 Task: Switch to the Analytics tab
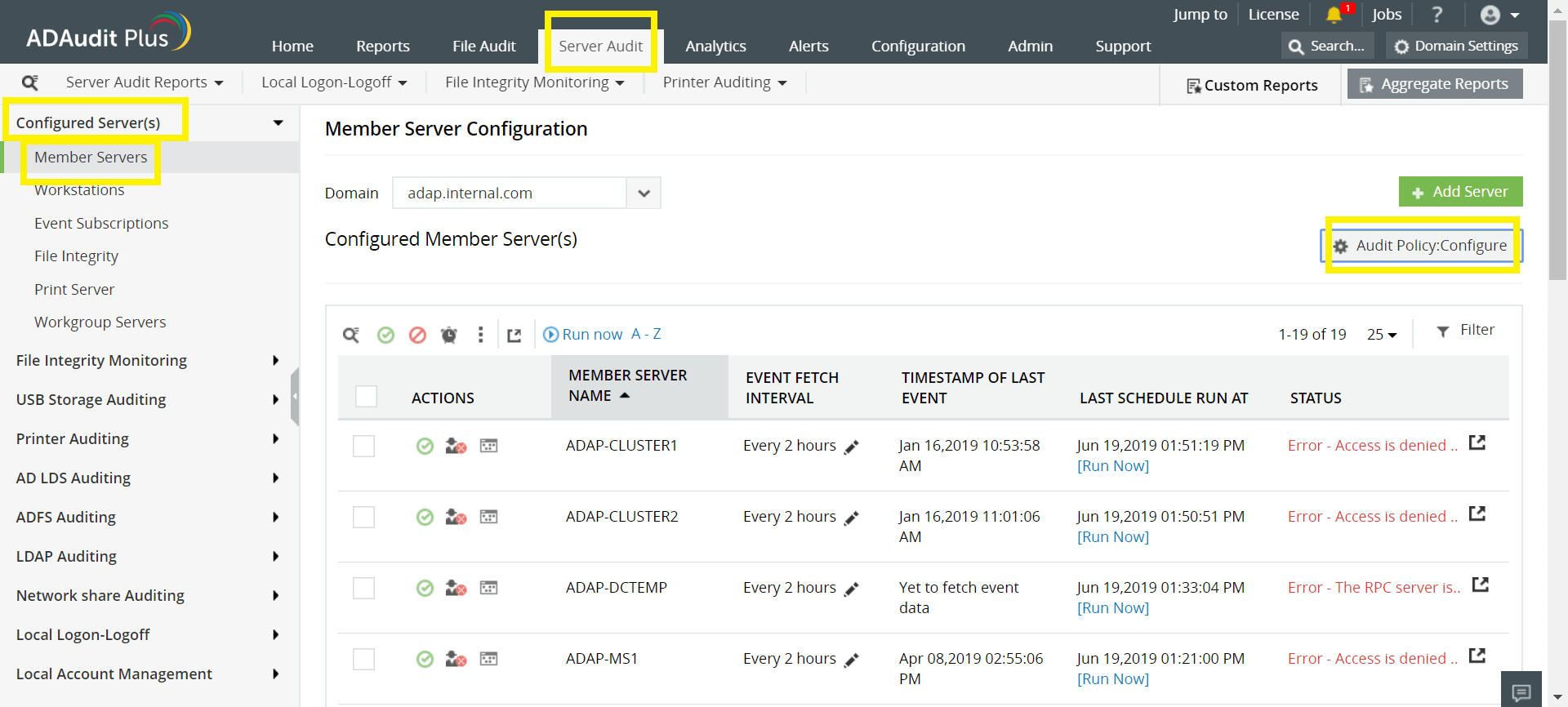coord(715,47)
